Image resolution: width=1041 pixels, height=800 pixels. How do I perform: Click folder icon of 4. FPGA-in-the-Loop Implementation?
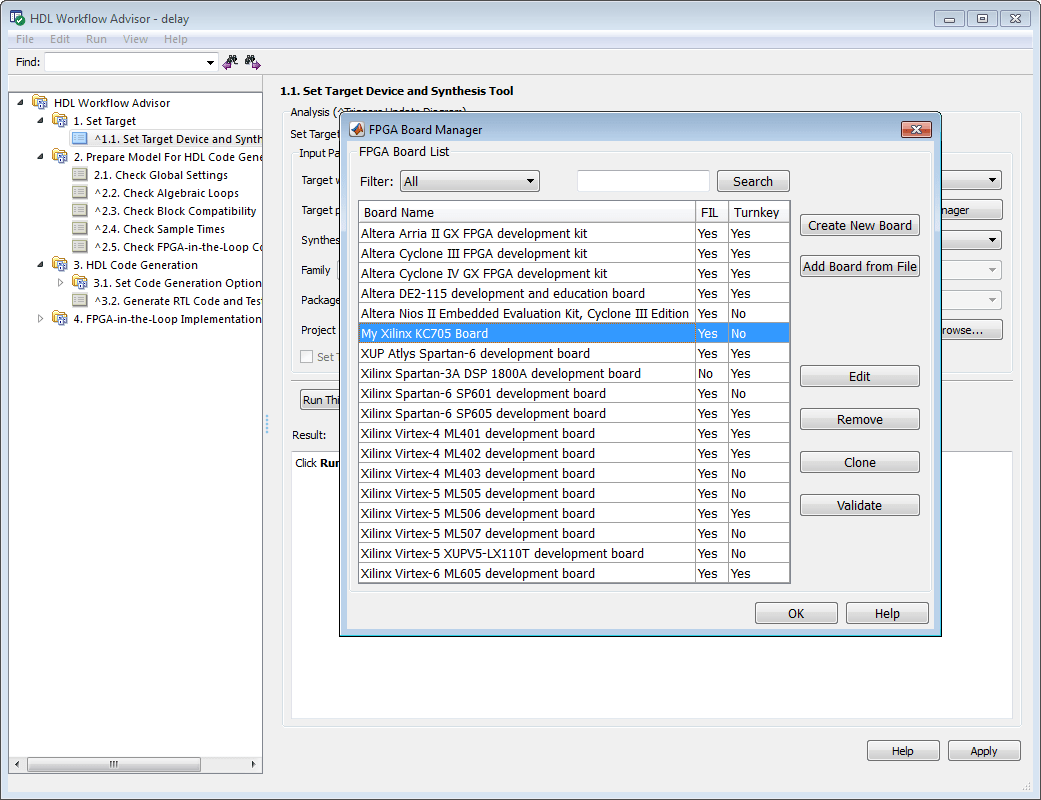pos(60,318)
